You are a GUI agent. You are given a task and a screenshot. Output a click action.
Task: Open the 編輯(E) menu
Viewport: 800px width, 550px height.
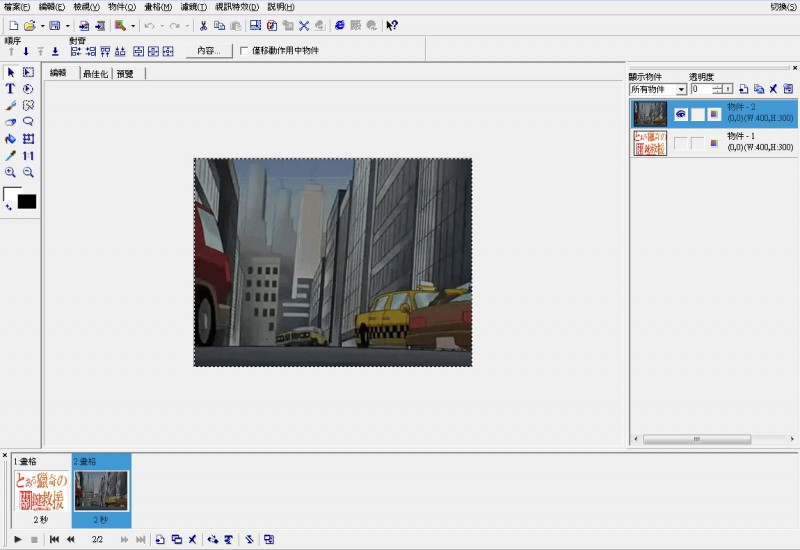[x=52, y=7]
